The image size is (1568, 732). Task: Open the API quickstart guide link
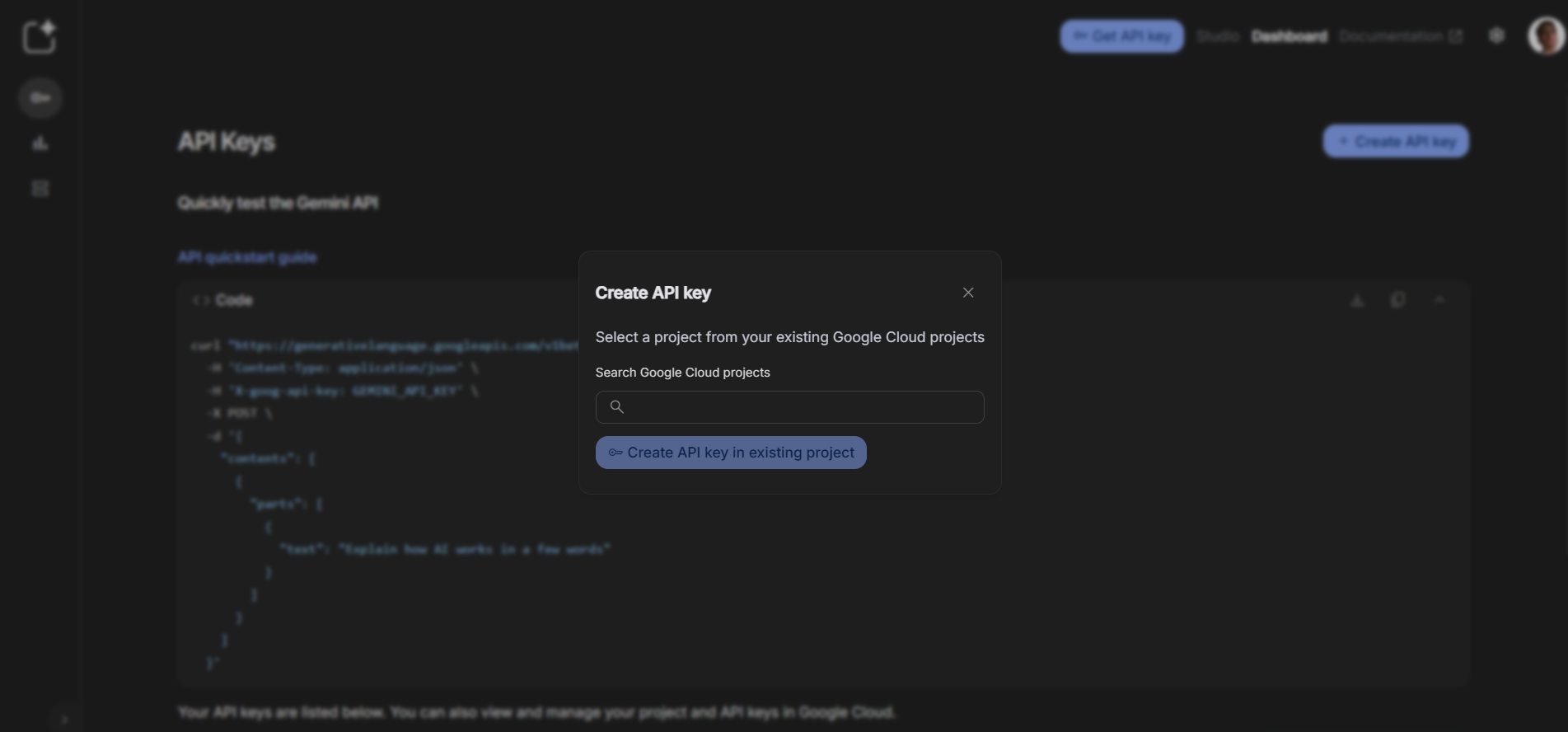pyautogui.click(x=247, y=257)
